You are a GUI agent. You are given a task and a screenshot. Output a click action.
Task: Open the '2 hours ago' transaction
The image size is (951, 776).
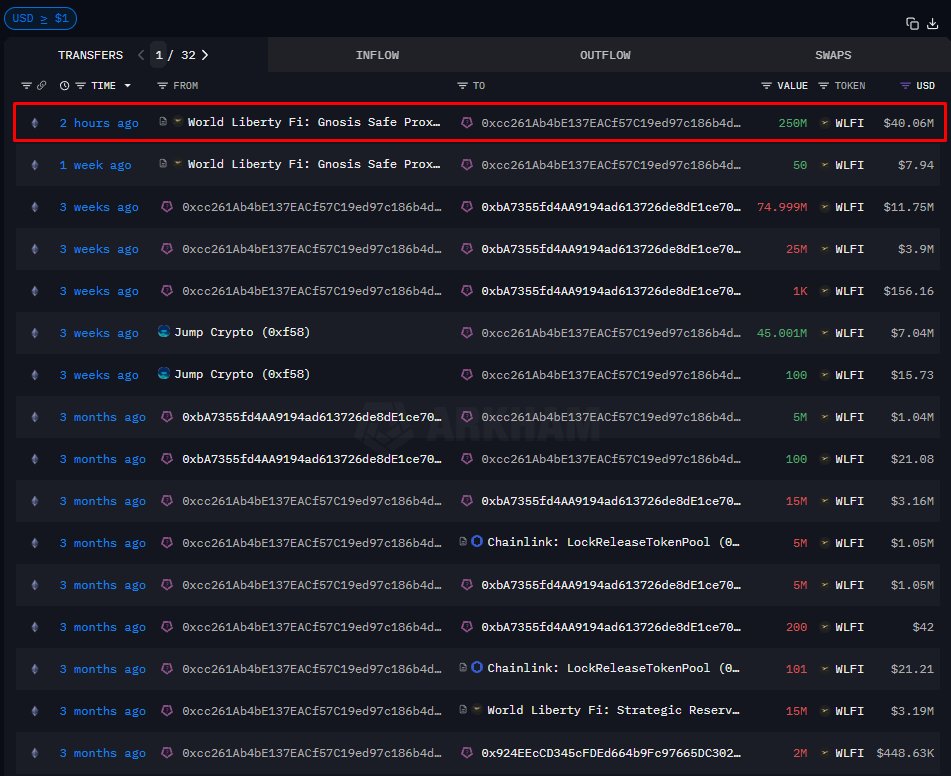coord(99,123)
